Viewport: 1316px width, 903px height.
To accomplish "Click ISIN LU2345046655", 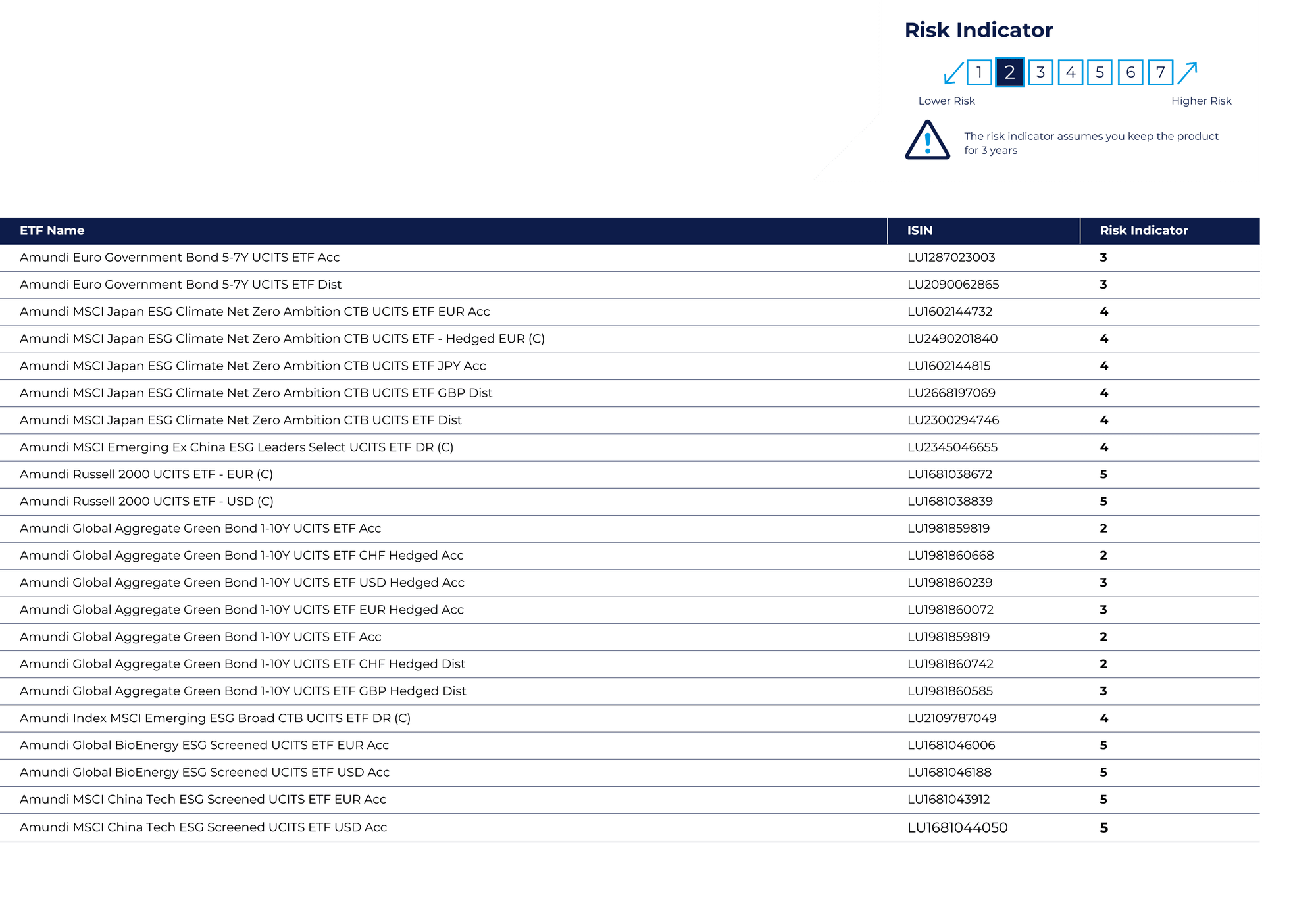I will pos(952,447).
